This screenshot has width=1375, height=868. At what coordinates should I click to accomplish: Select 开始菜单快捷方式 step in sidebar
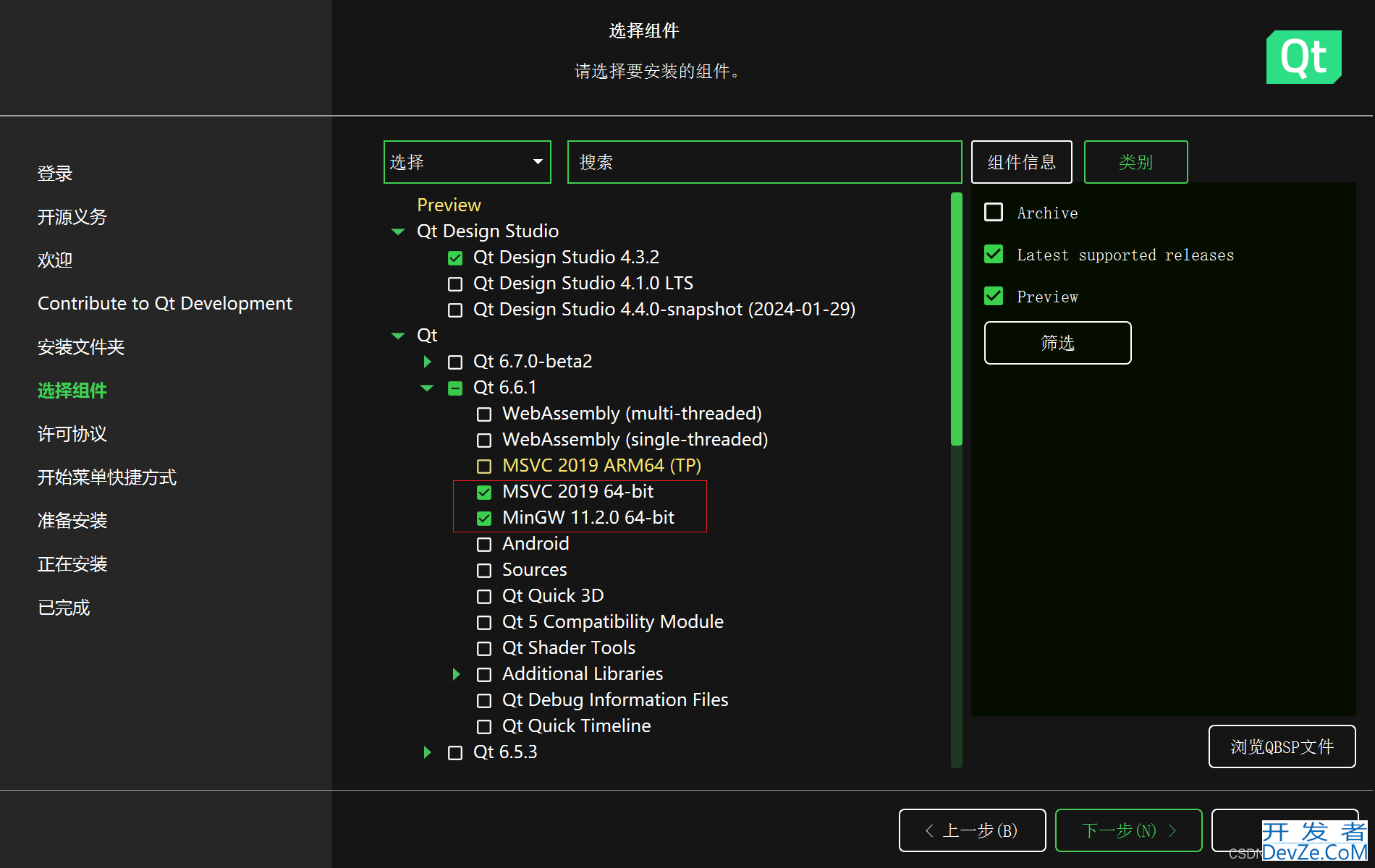tap(107, 477)
